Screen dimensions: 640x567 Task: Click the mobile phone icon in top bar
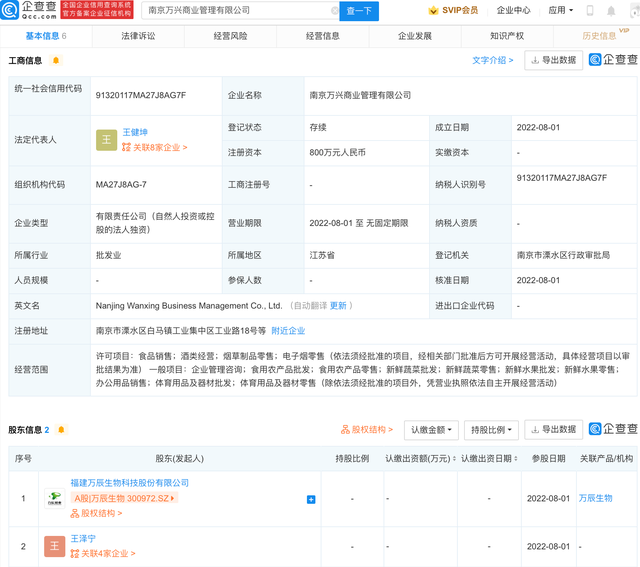pyautogui.click(x=589, y=11)
